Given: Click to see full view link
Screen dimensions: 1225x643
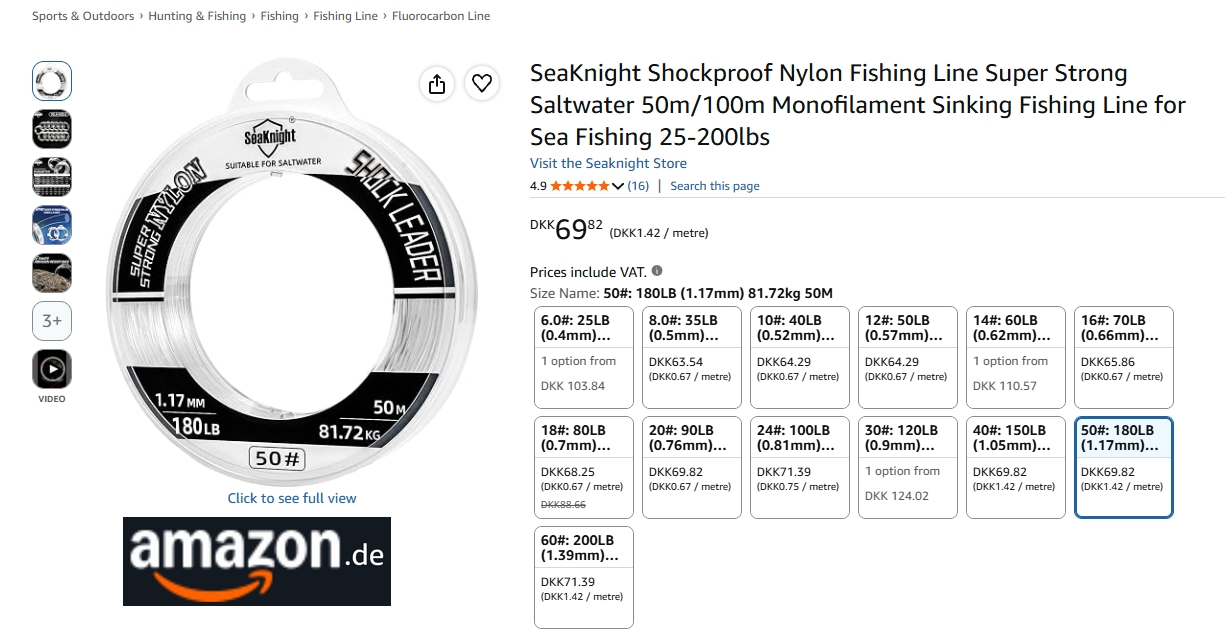Looking at the screenshot, I should click(x=292, y=498).
